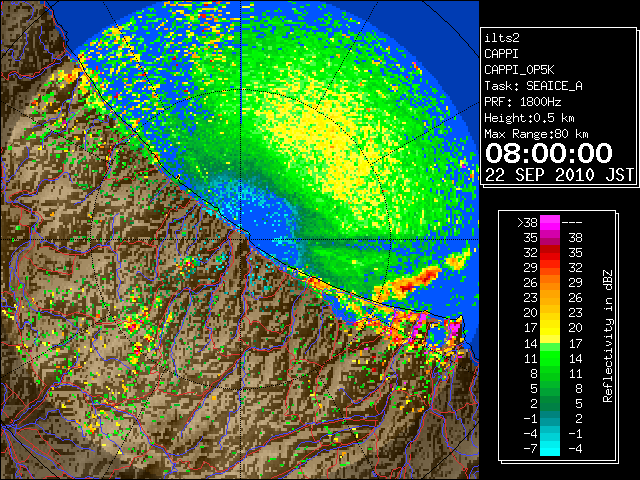Click the '22 SEP 2010 JST' date
Viewport: 640px width, 480px height.
(559, 175)
